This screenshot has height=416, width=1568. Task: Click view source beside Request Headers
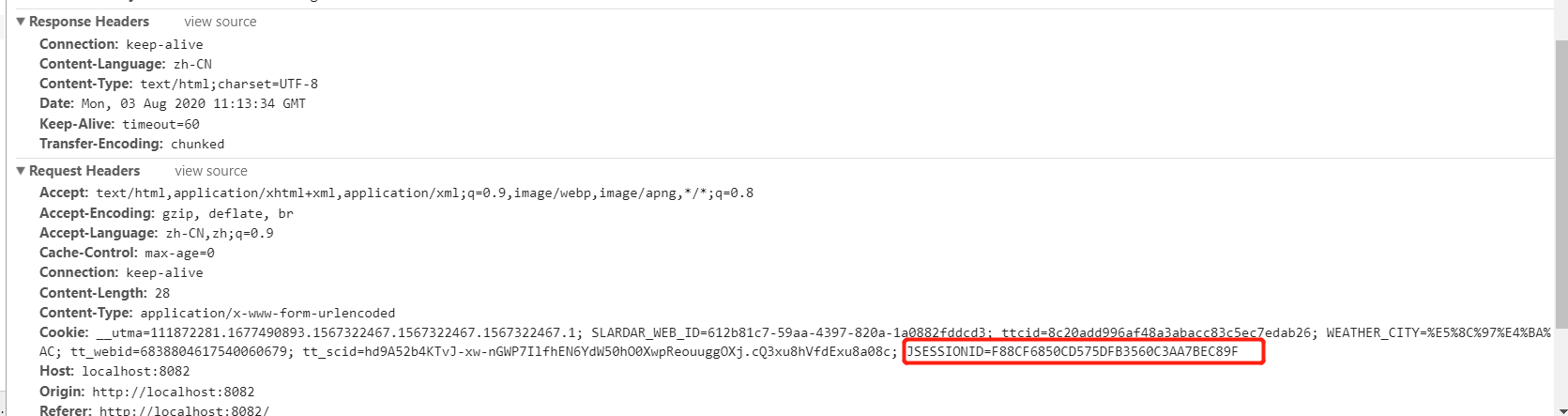pyautogui.click(x=210, y=171)
